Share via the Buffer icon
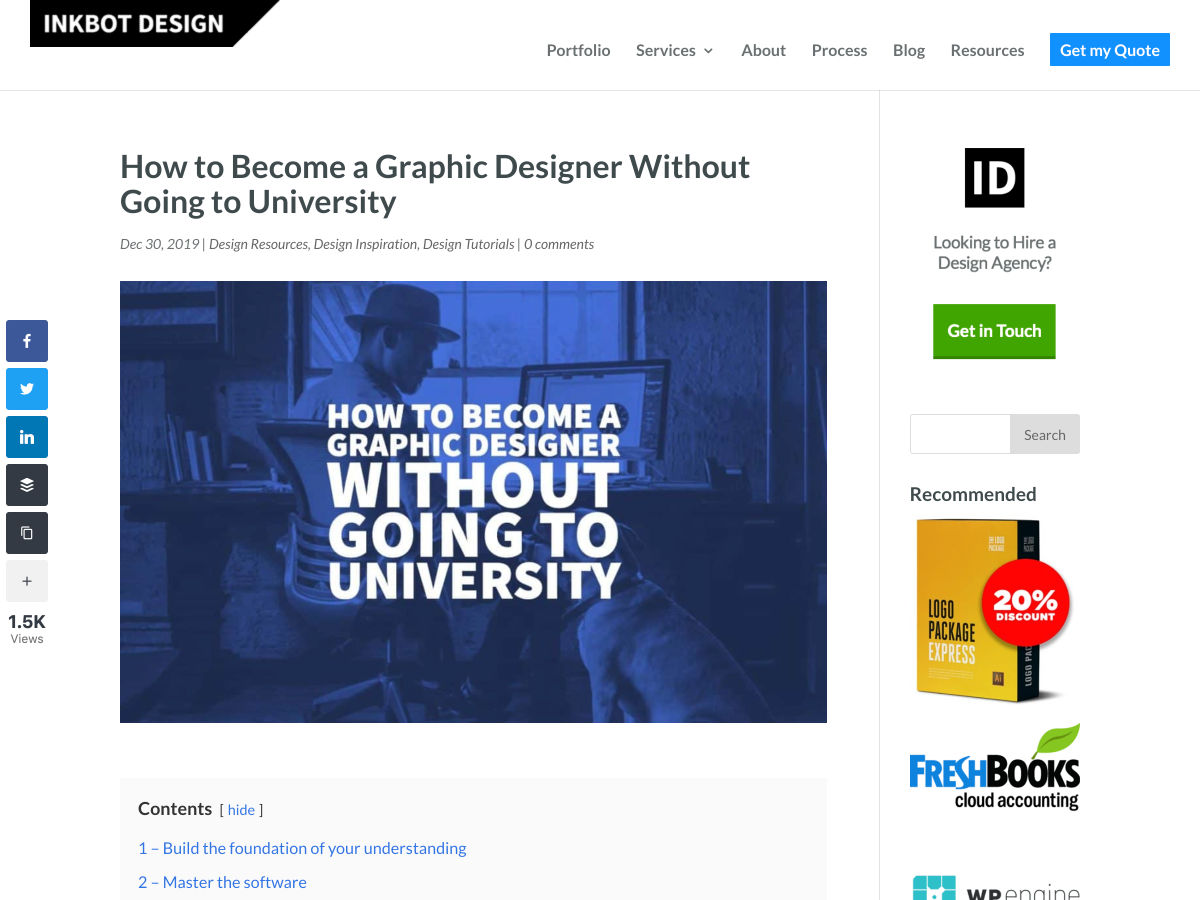The height and width of the screenshot is (900, 1200). click(x=27, y=485)
